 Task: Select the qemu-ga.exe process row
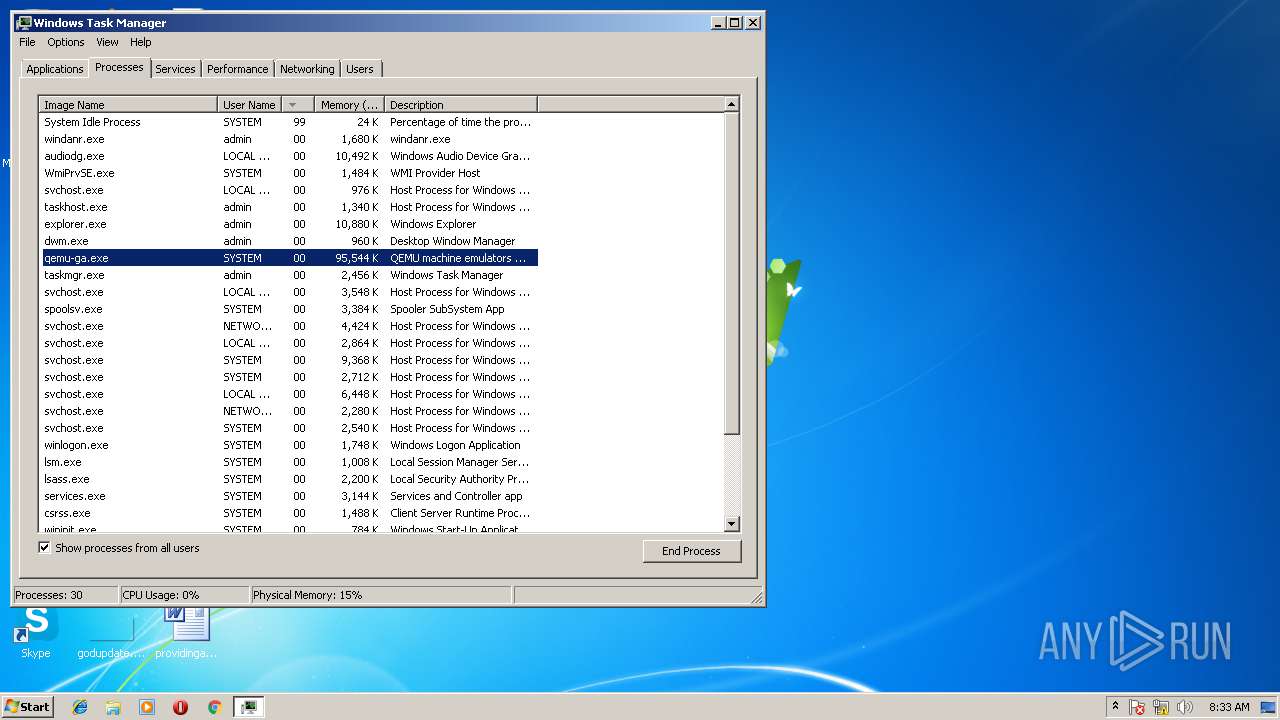coord(289,258)
